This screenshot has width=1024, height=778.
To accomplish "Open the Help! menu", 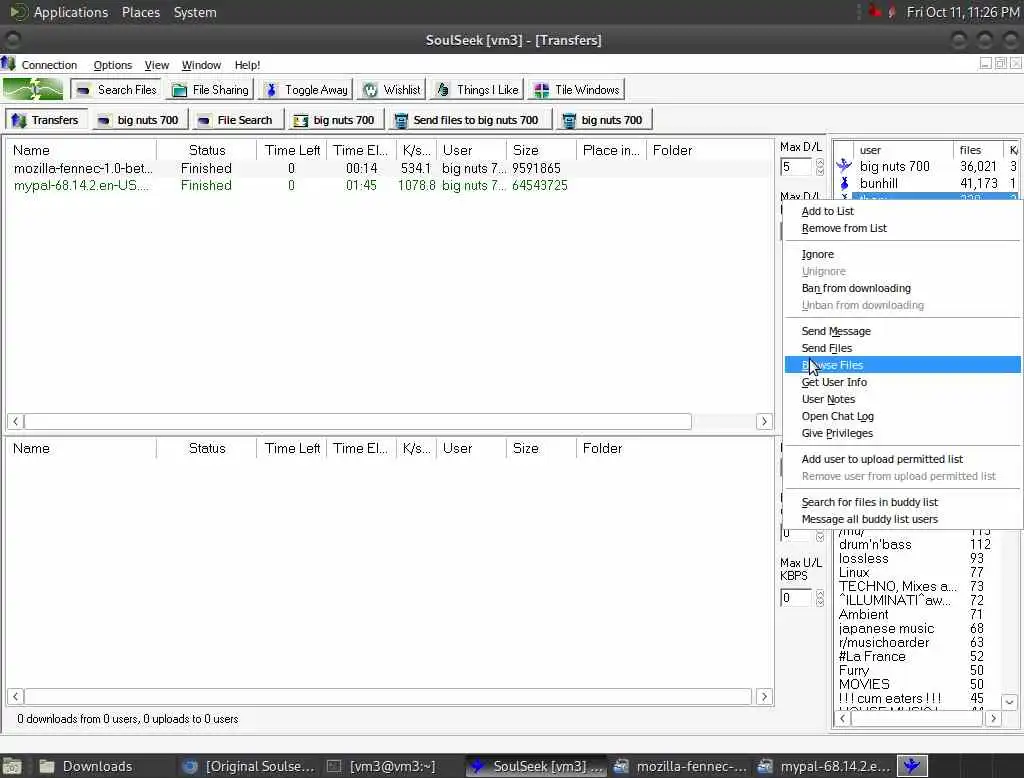I will click(248, 65).
